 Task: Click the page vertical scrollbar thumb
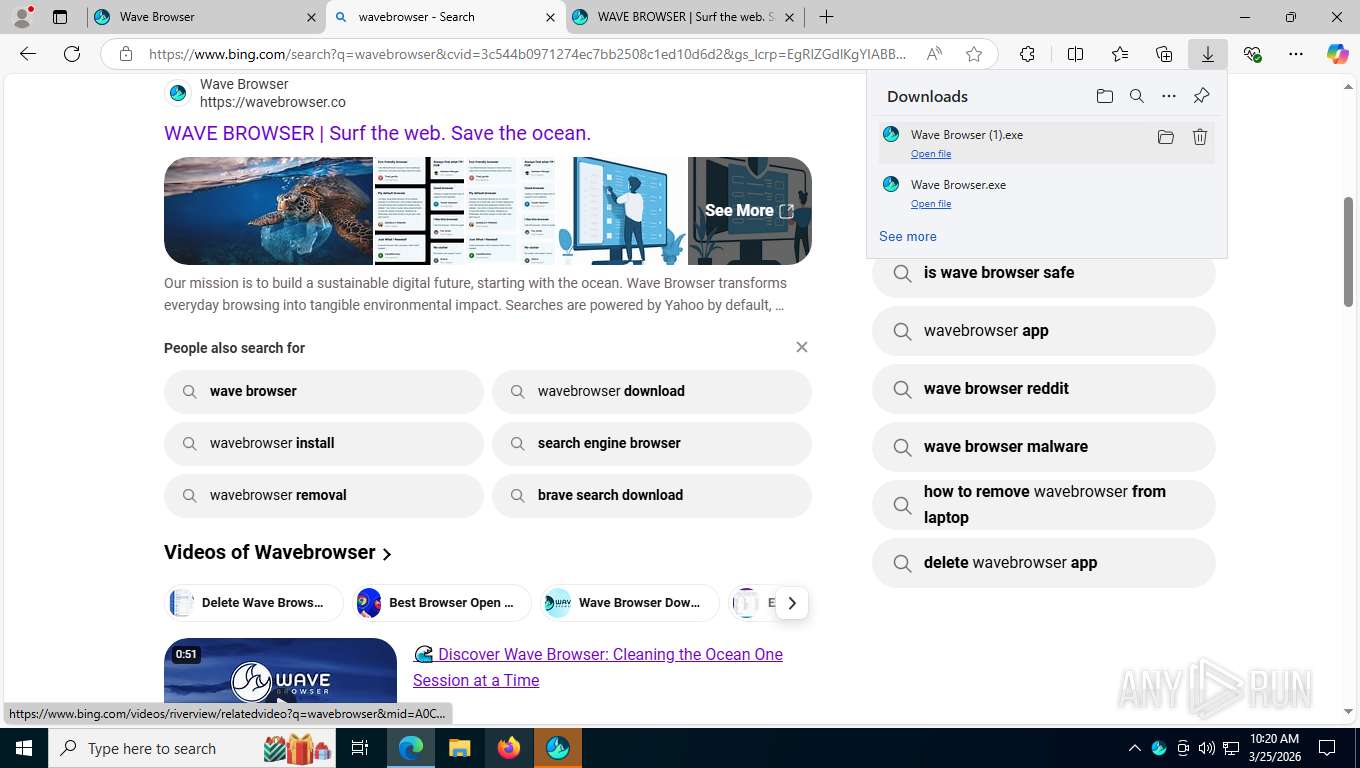pos(1348,252)
